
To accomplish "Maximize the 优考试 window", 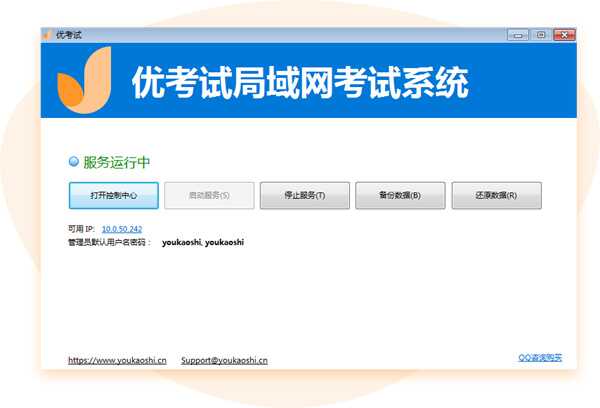I will 541,35.
